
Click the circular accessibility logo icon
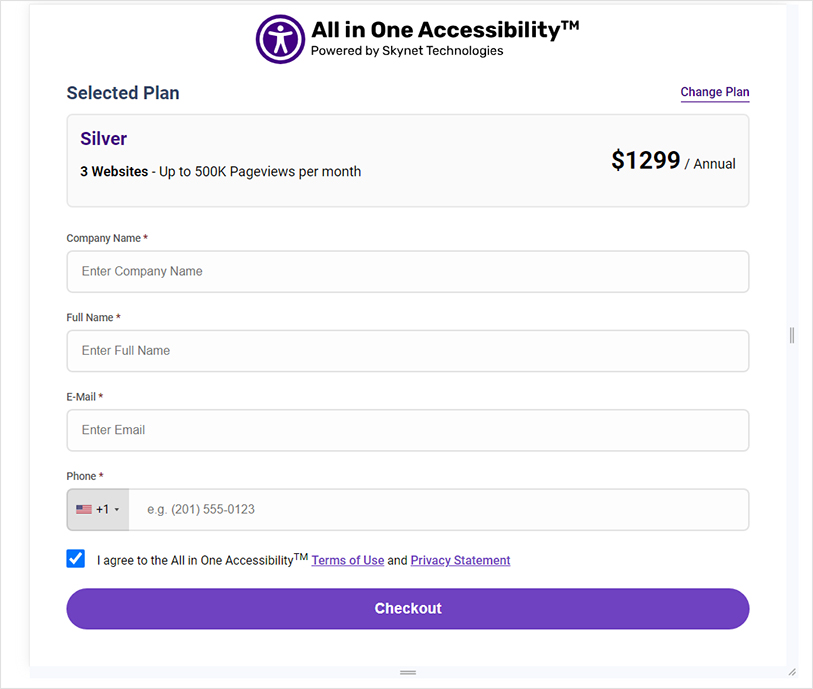[280, 39]
